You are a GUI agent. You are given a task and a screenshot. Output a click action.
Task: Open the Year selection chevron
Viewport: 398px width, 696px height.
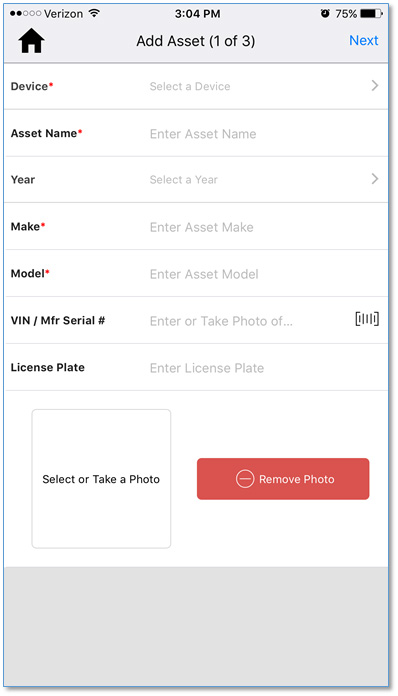375,179
